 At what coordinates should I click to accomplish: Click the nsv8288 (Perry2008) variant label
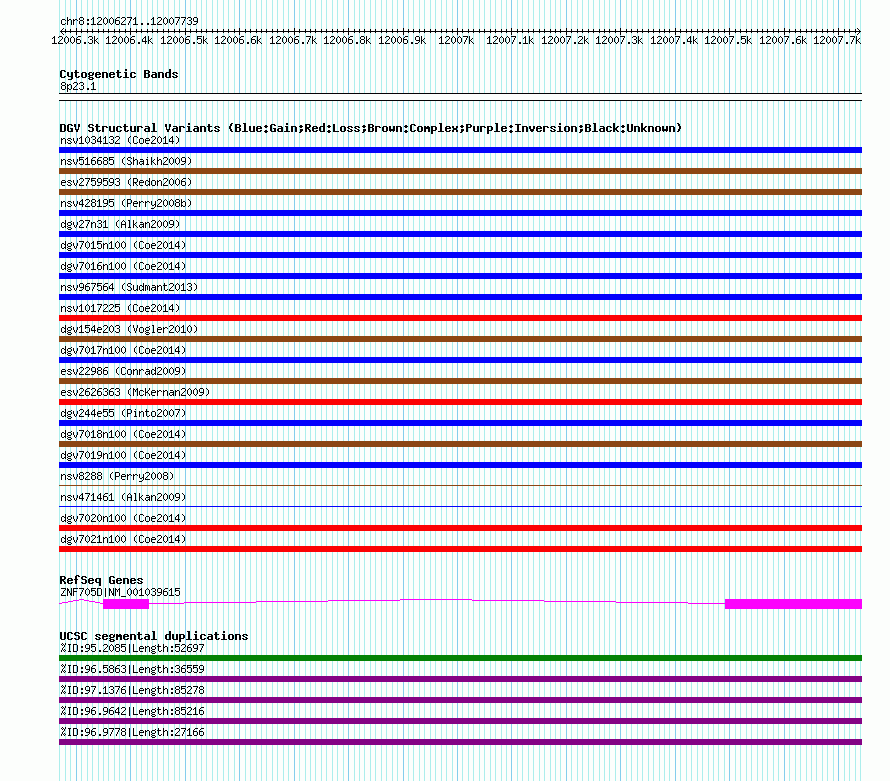117,476
